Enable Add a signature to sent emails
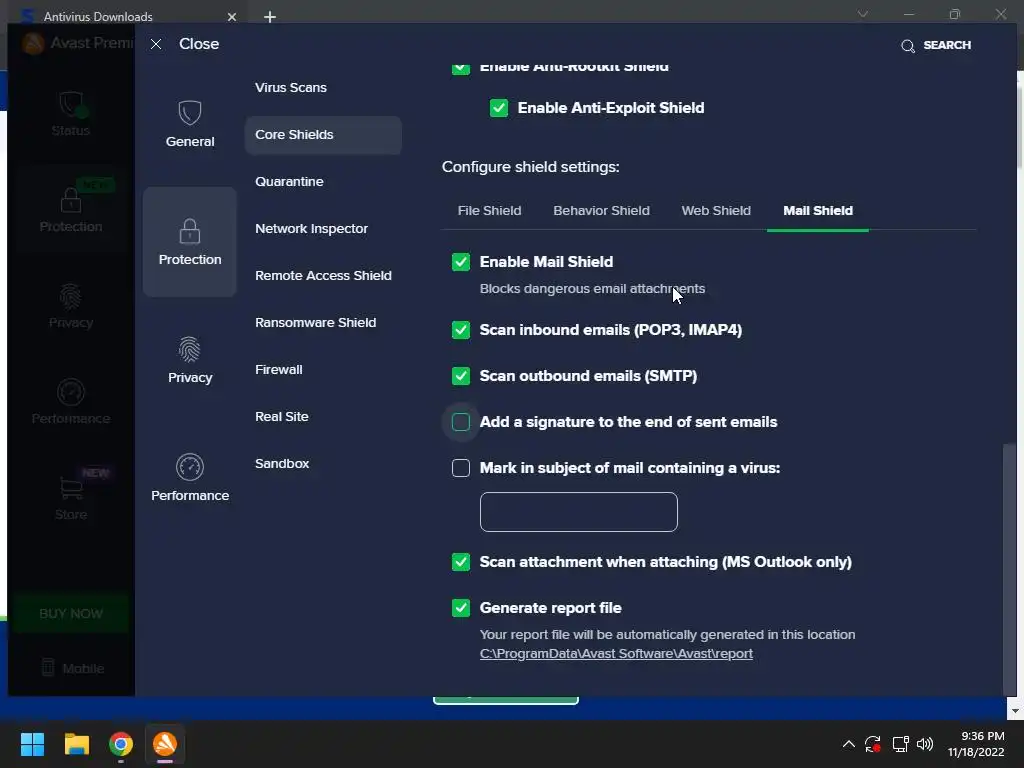Screen dimensions: 1024x768 [x=461, y=422]
